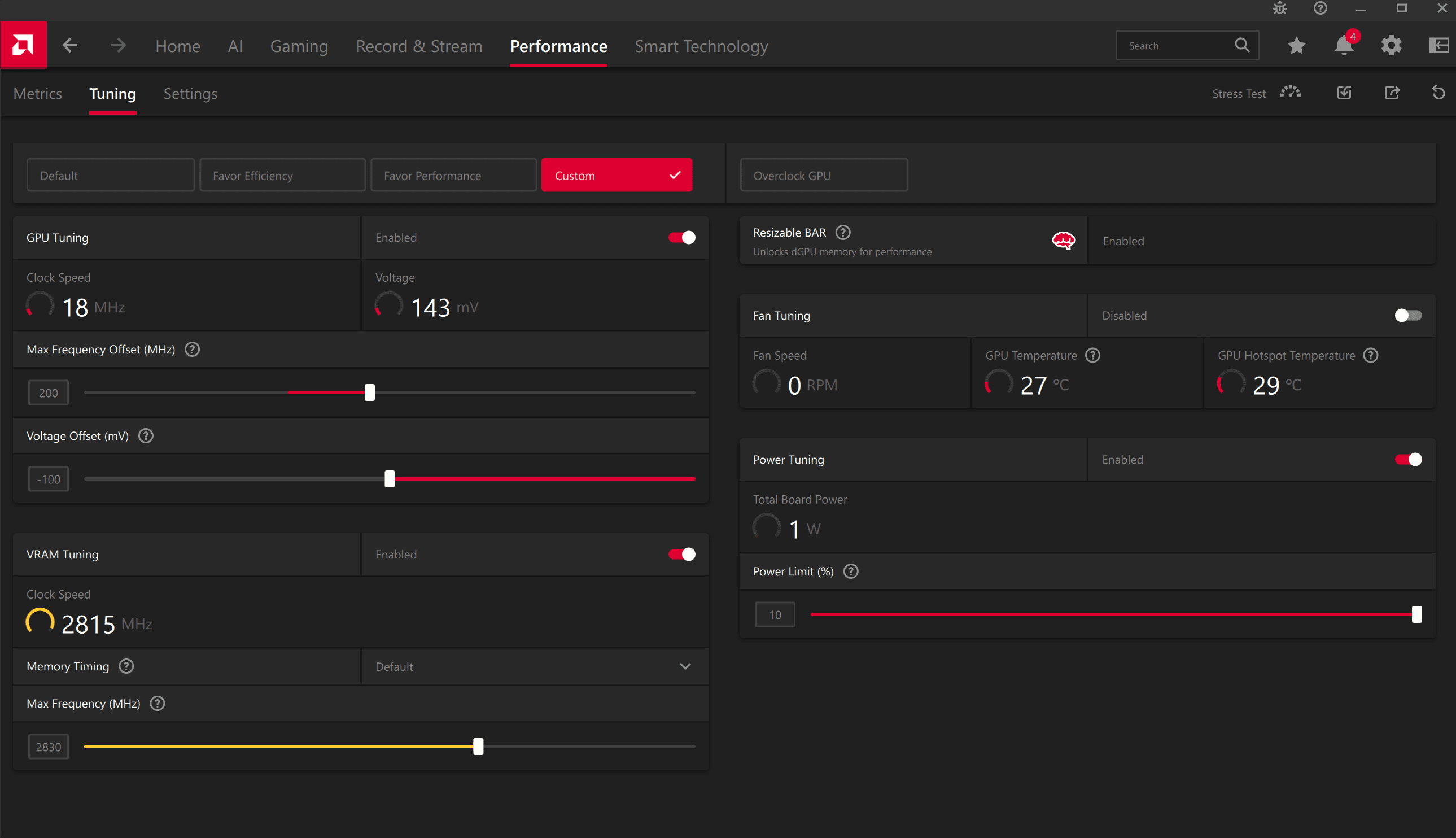
Task: Open the bug report tool icon
Action: 1279,8
